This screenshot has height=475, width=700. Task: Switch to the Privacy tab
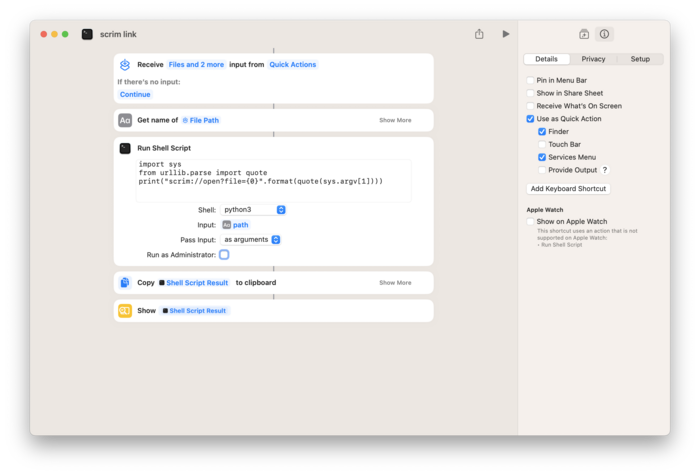[x=593, y=59]
